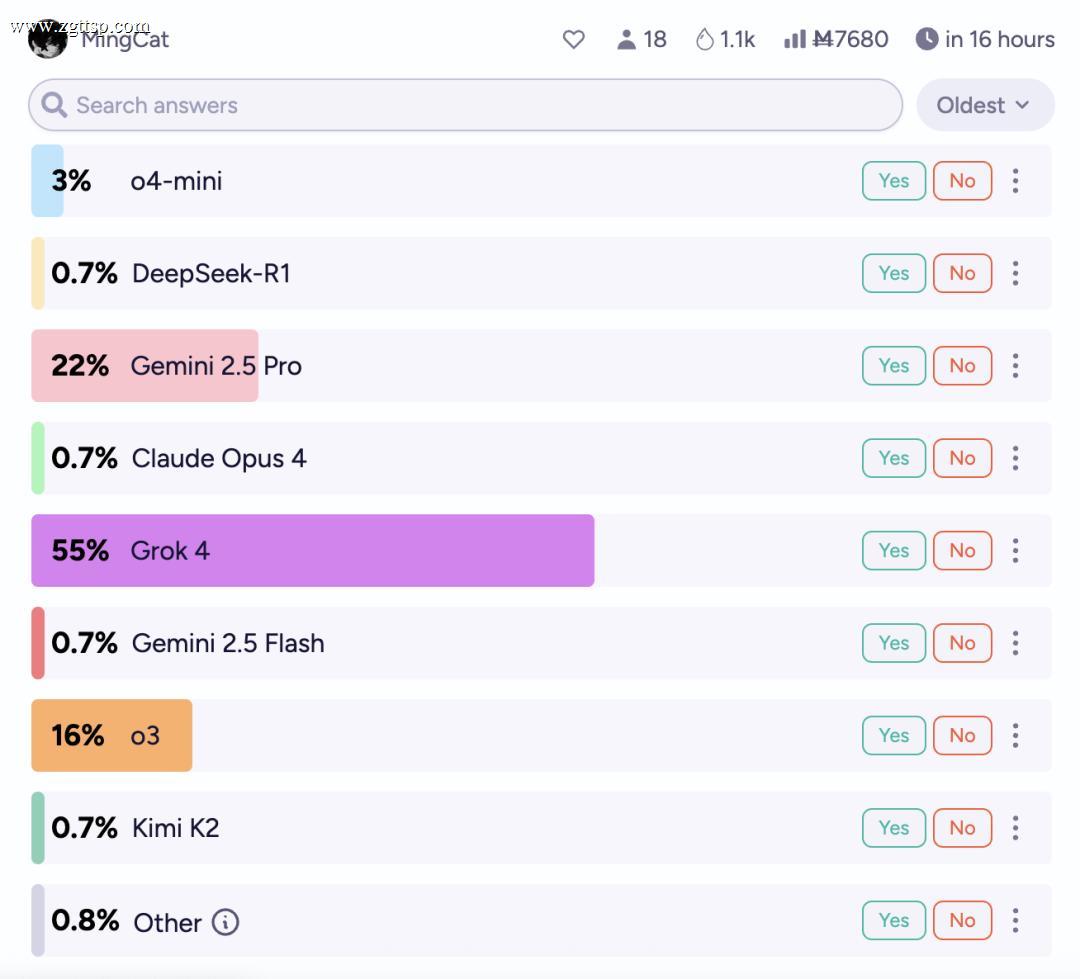The image size is (1080, 979).
Task: Open the traders count person icon
Action: 626,39
